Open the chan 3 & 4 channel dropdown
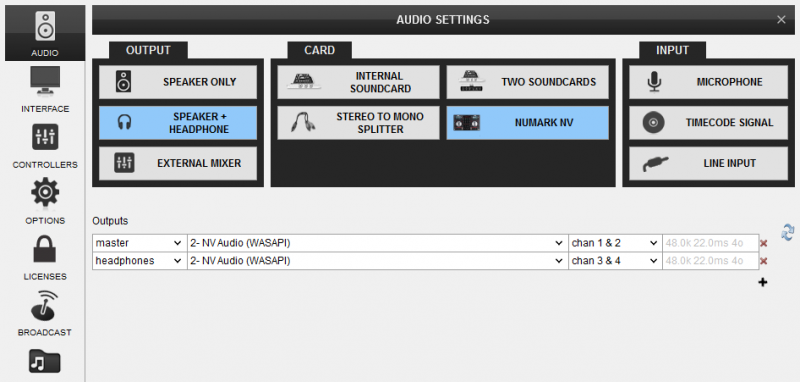This screenshot has width=800, height=382. pyautogui.click(x=615, y=261)
